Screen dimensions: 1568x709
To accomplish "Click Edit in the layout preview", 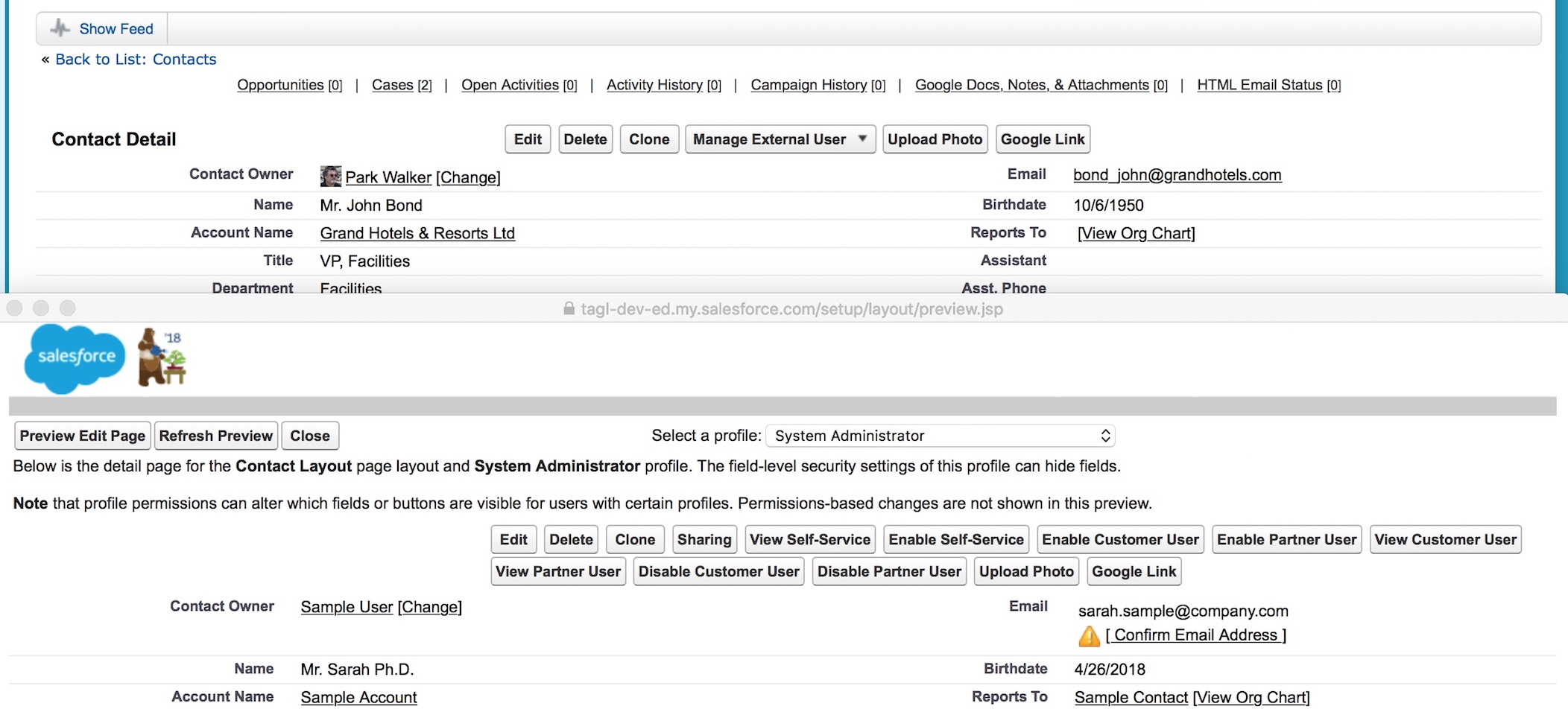I will [513, 539].
